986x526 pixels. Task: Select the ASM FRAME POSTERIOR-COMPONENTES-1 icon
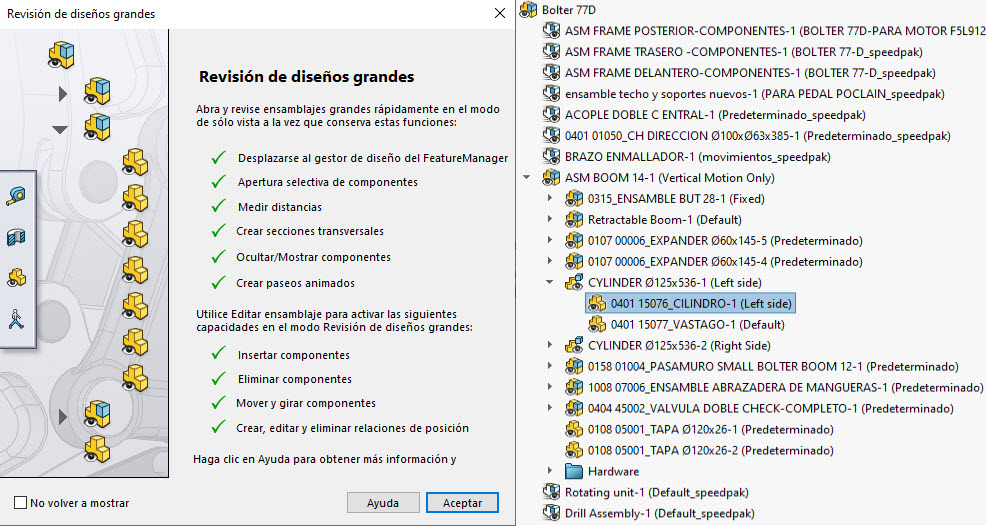pyautogui.click(x=551, y=30)
